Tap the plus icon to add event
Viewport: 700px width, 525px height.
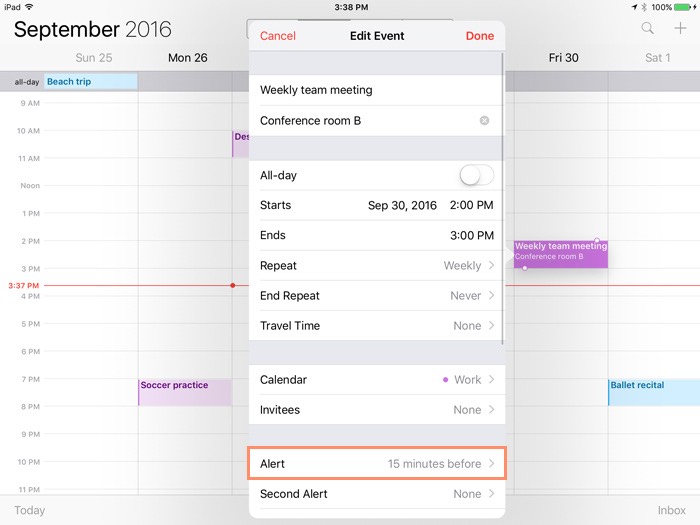coord(680,29)
